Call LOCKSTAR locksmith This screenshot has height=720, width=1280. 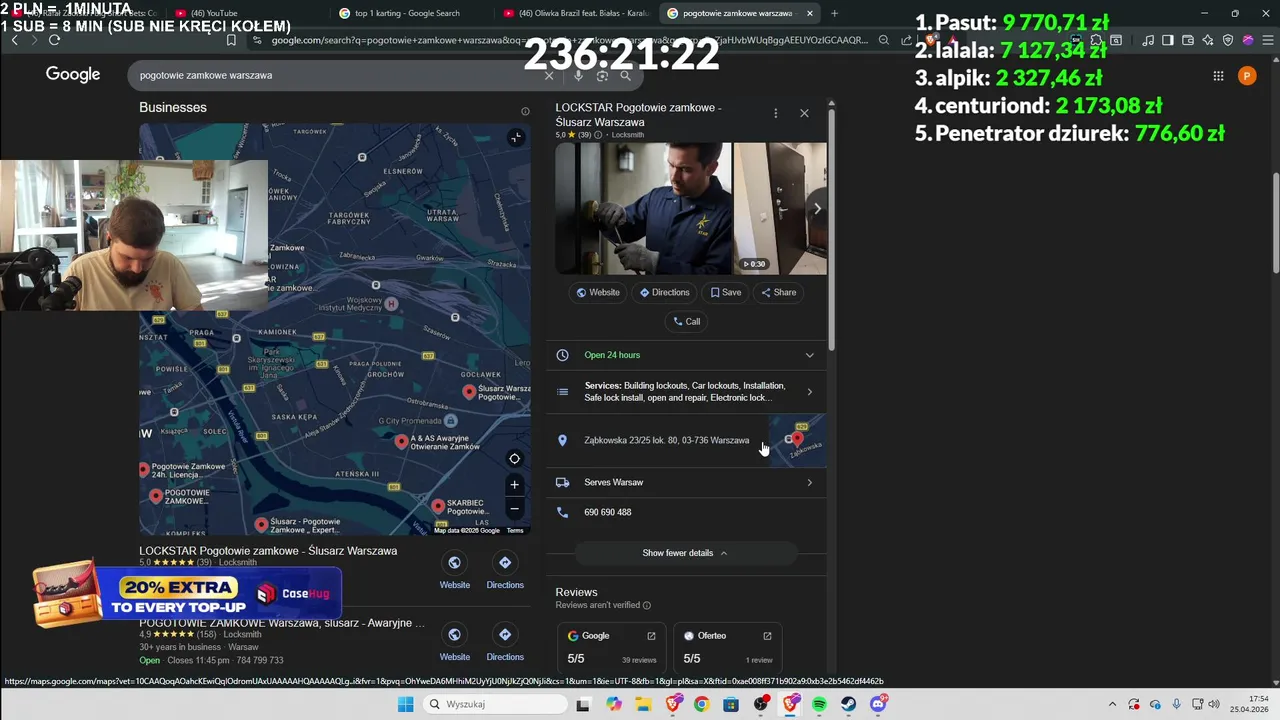tap(687, 322)
